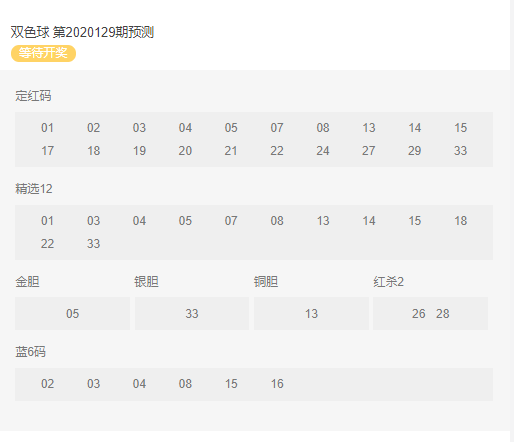This screenshot has width=514, height=442.
Task: Click number 03 in 蓝6码 section
Action: 93,384
